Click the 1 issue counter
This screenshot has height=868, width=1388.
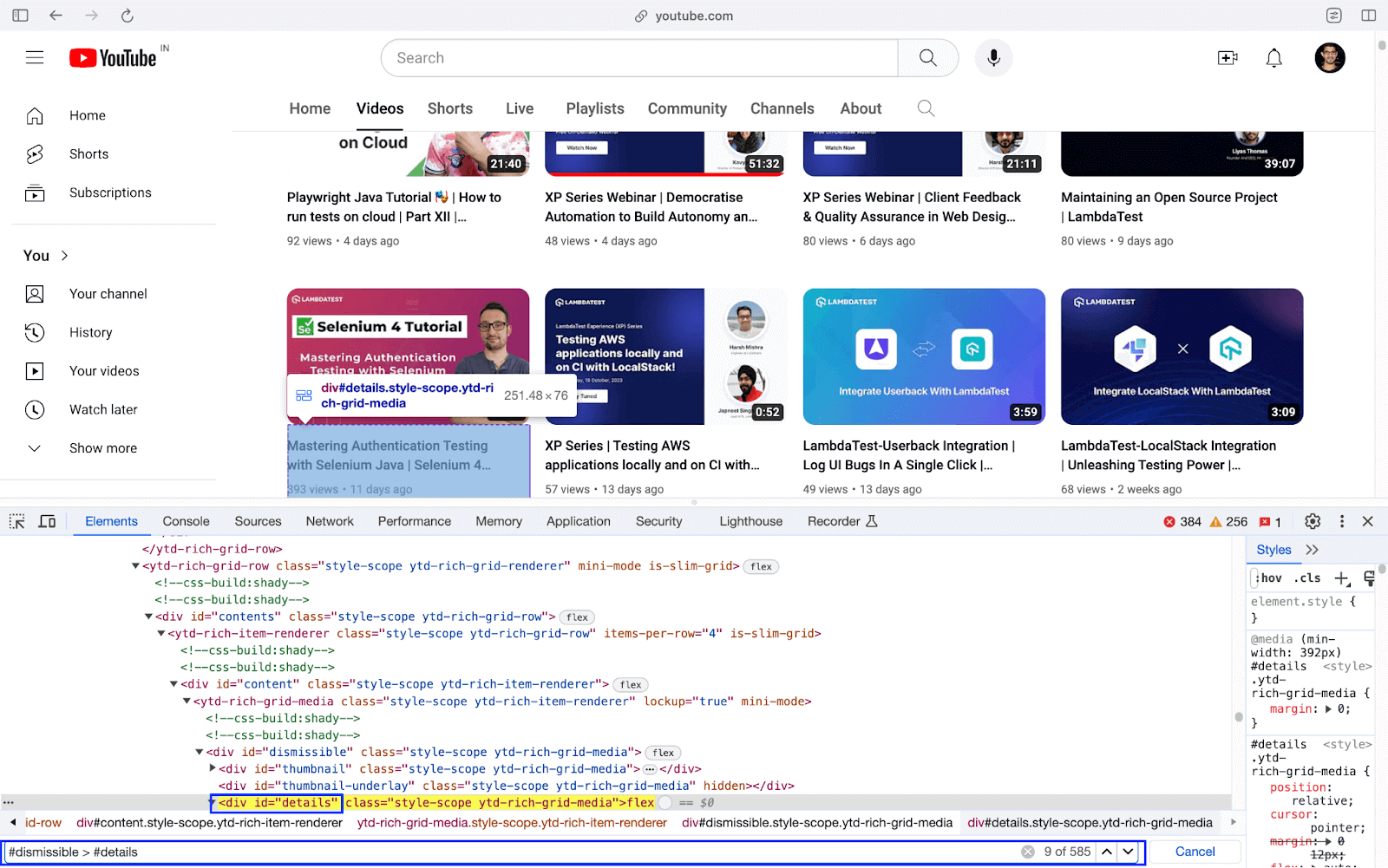click(1270, 521)
